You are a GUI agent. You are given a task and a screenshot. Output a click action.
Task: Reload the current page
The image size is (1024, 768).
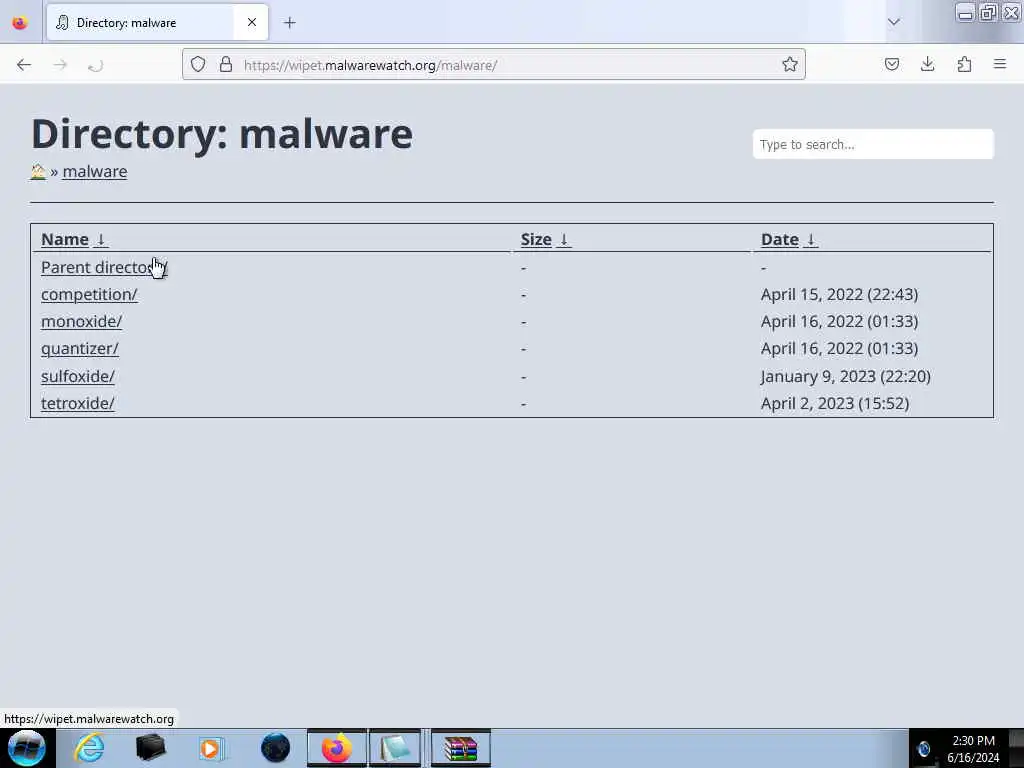coord(95,65)
